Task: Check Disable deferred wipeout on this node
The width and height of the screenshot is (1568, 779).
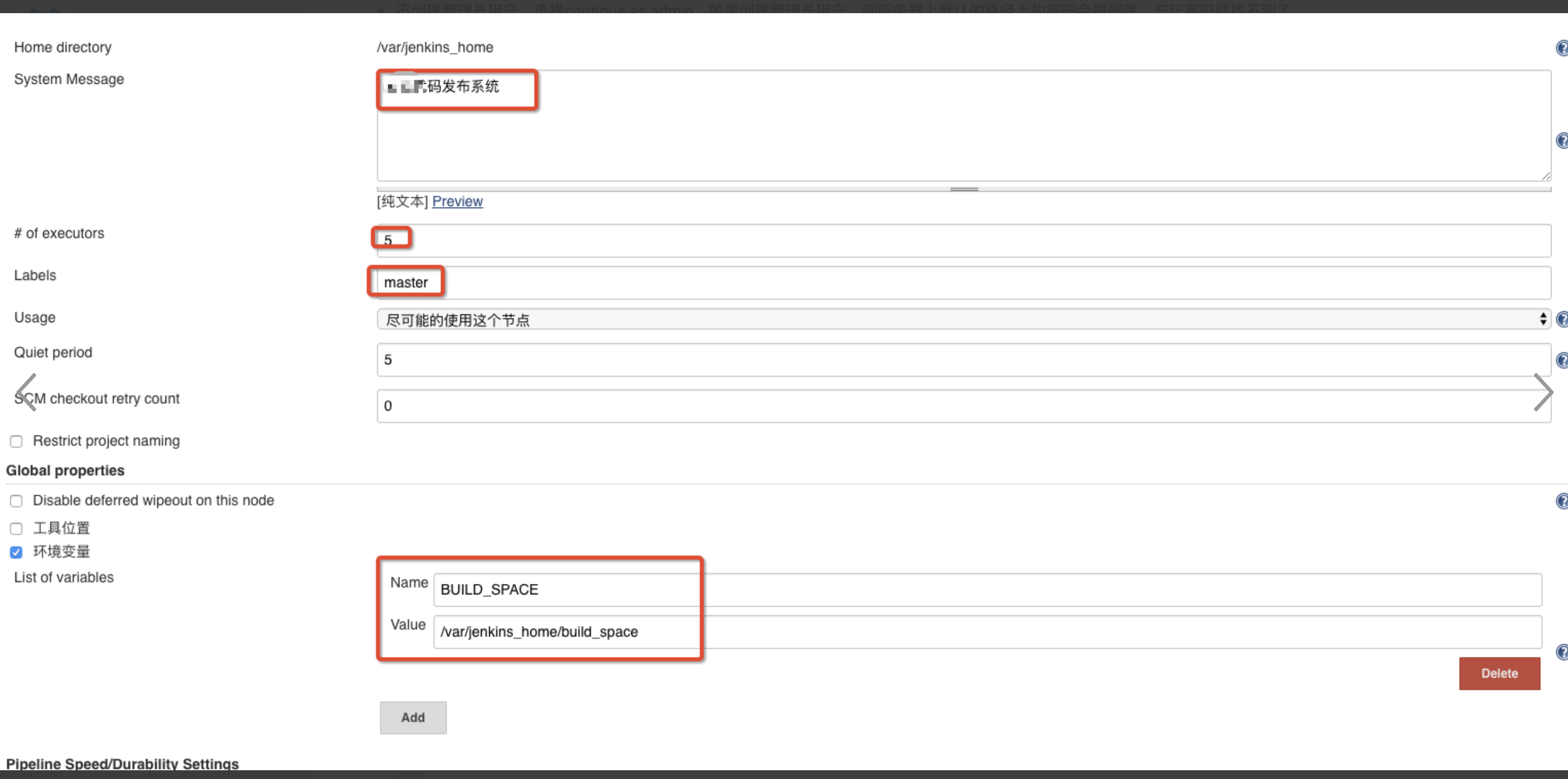Action: (16, 501)
